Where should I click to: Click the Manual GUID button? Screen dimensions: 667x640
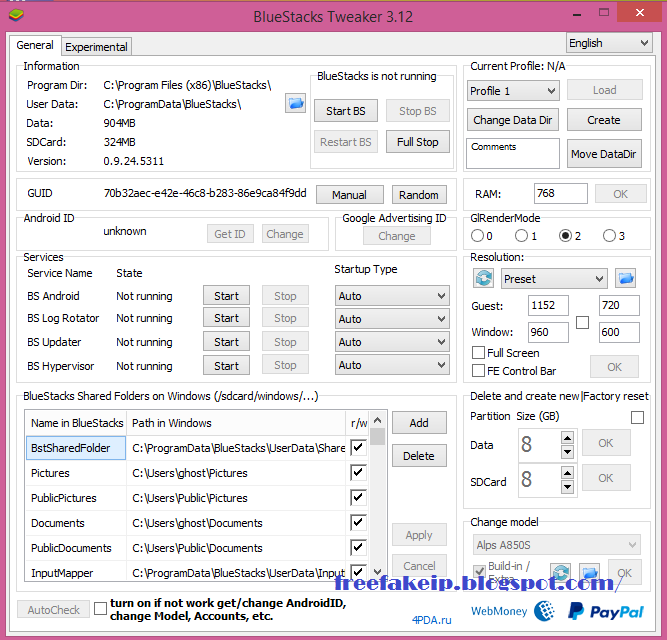click(350, 195)
